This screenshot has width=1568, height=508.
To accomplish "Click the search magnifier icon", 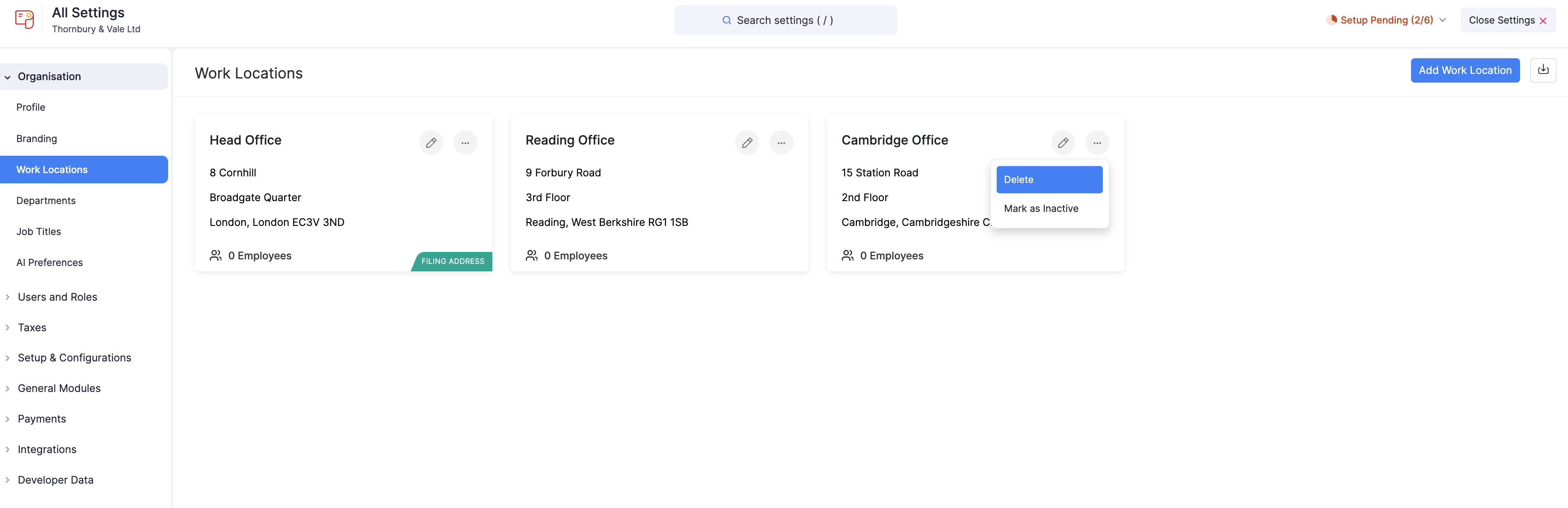I will (x=726, y=20).
